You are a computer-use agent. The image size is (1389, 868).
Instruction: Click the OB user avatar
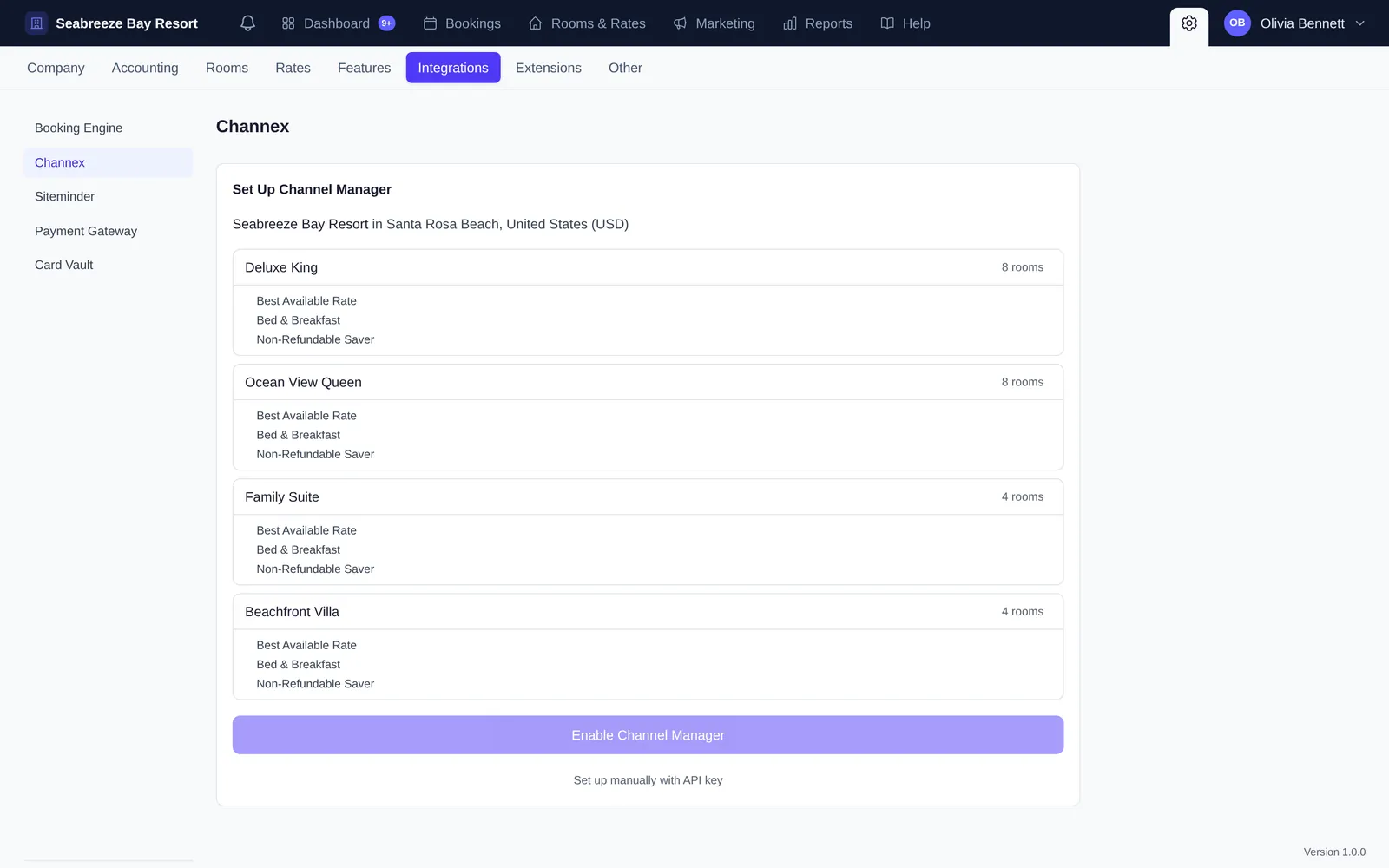[1237, 23]
